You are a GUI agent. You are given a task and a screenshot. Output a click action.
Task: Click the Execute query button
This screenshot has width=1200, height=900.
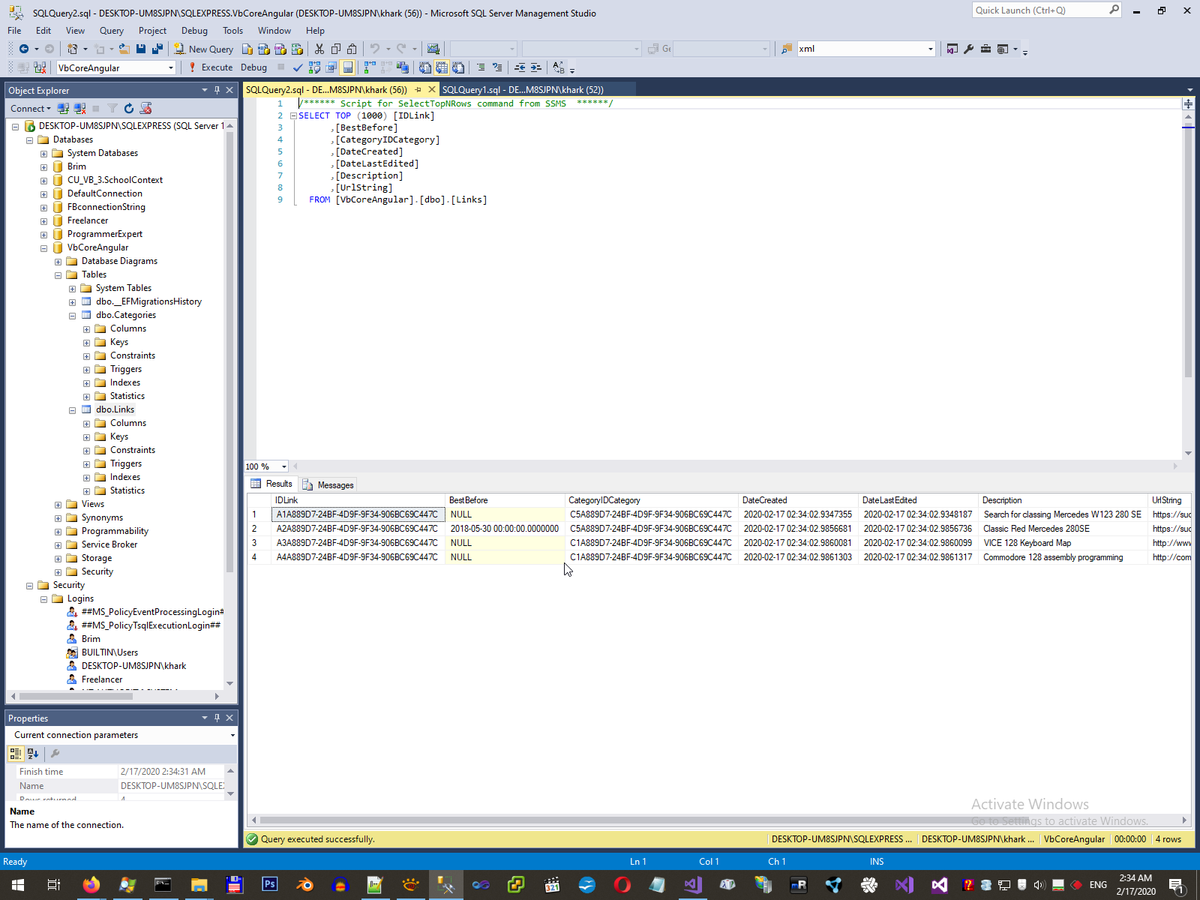(x=211, y=68)
